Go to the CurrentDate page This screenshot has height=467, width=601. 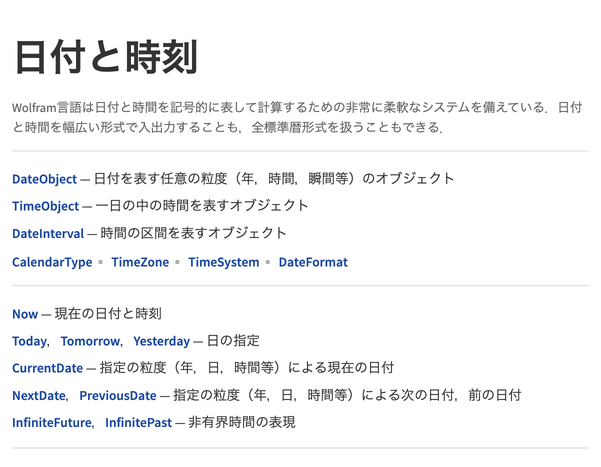(47, 368)
